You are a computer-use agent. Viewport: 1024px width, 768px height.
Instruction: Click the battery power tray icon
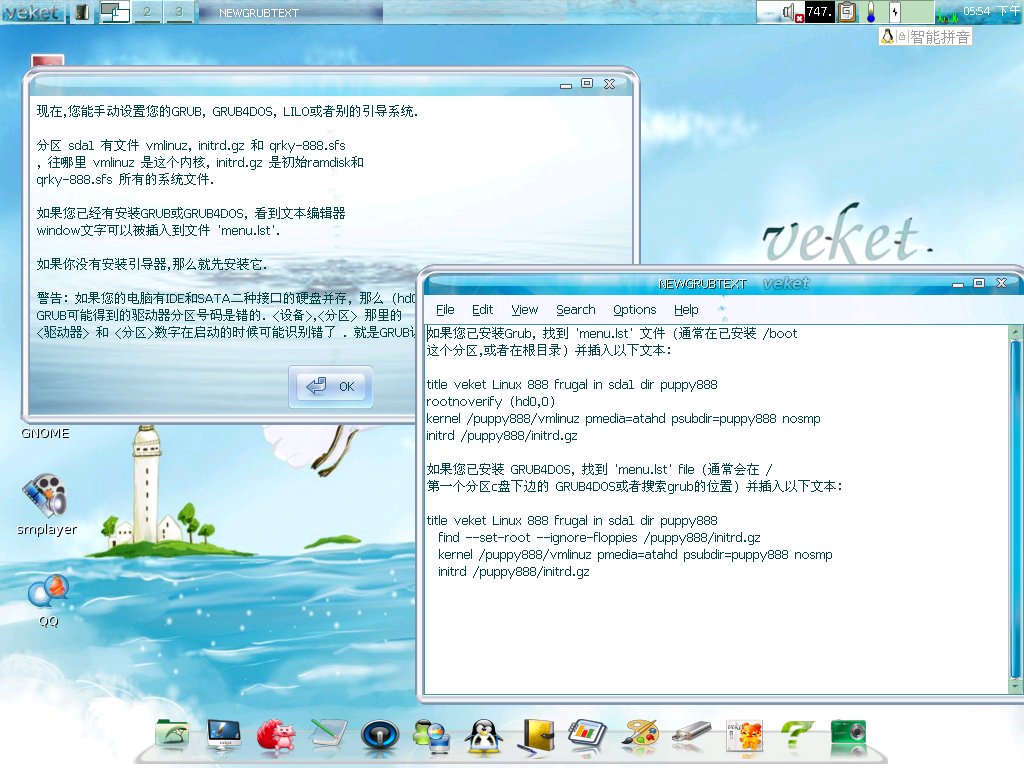[895, 12]
